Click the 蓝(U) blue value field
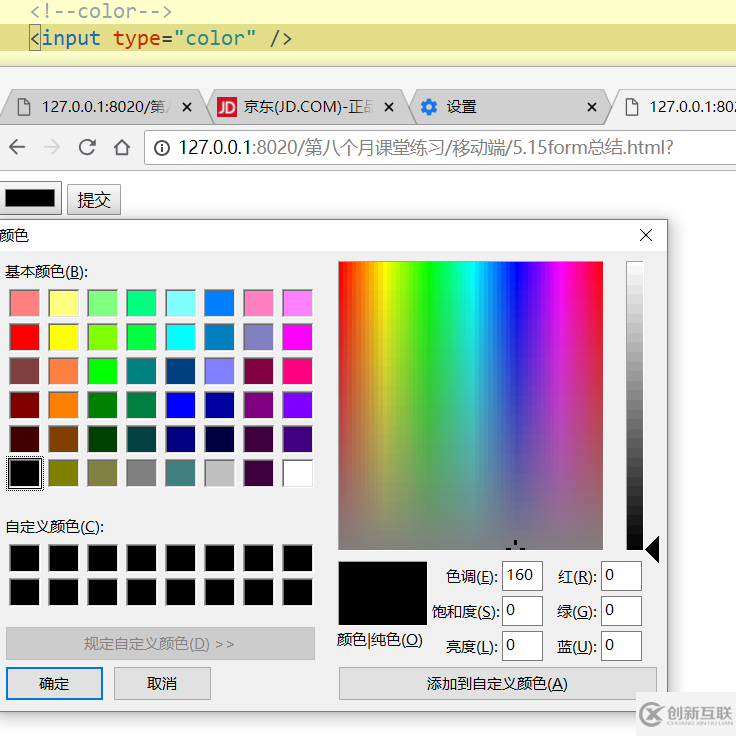 [621, 646]
